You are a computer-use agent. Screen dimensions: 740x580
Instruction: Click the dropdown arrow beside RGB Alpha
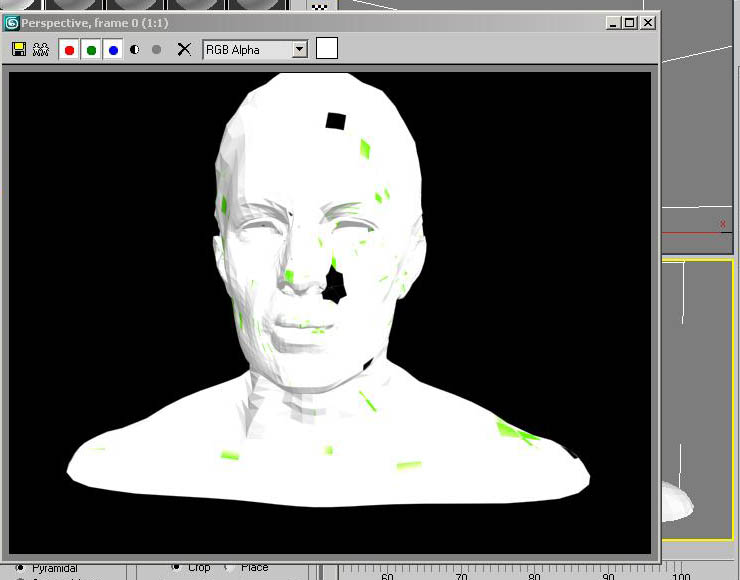click(x=299, y=49)
